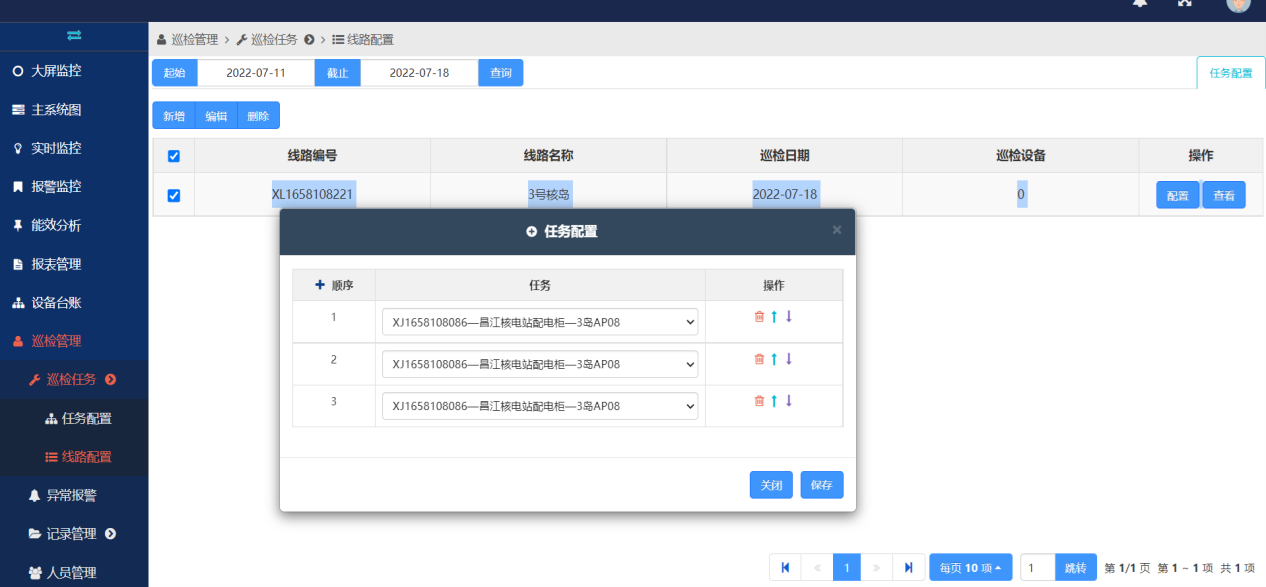The image size is (1266, 587).
Task: Open 人员管理 in the sidebar
Action: coord(70,572)
